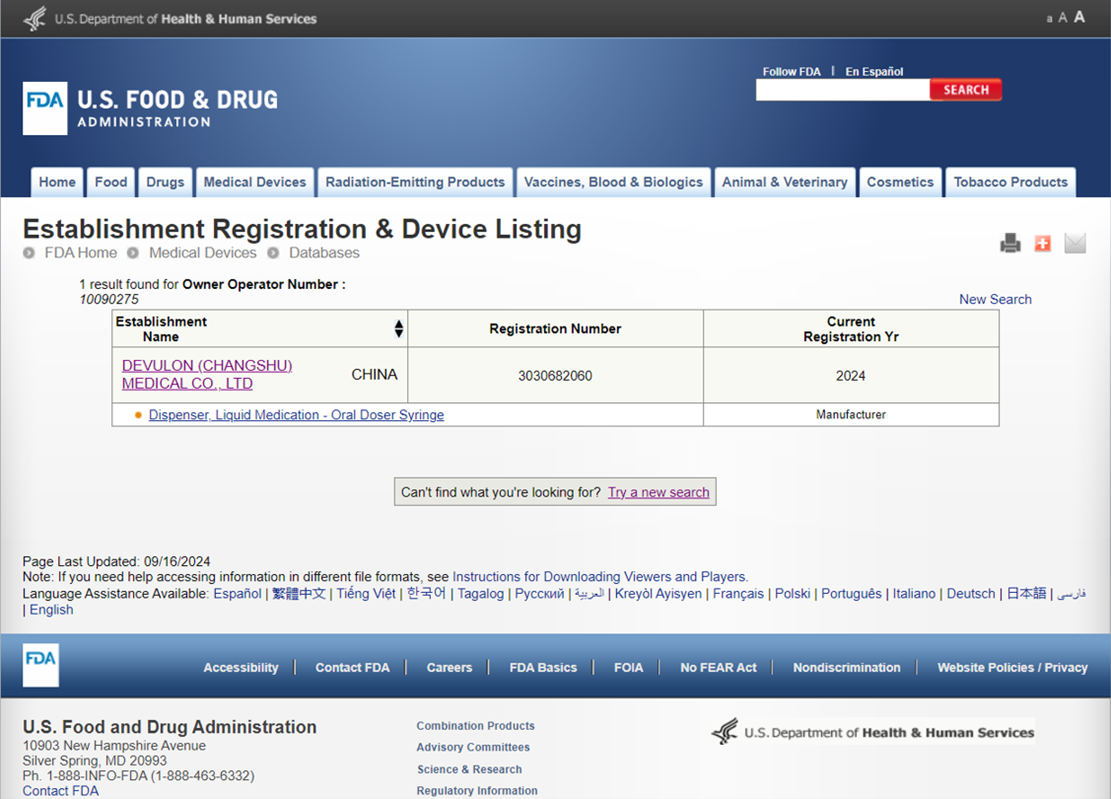This screenshot has height=799, width=1111.
Task: Open No FEAR Act footer link
Action: [x=718, y=667]
